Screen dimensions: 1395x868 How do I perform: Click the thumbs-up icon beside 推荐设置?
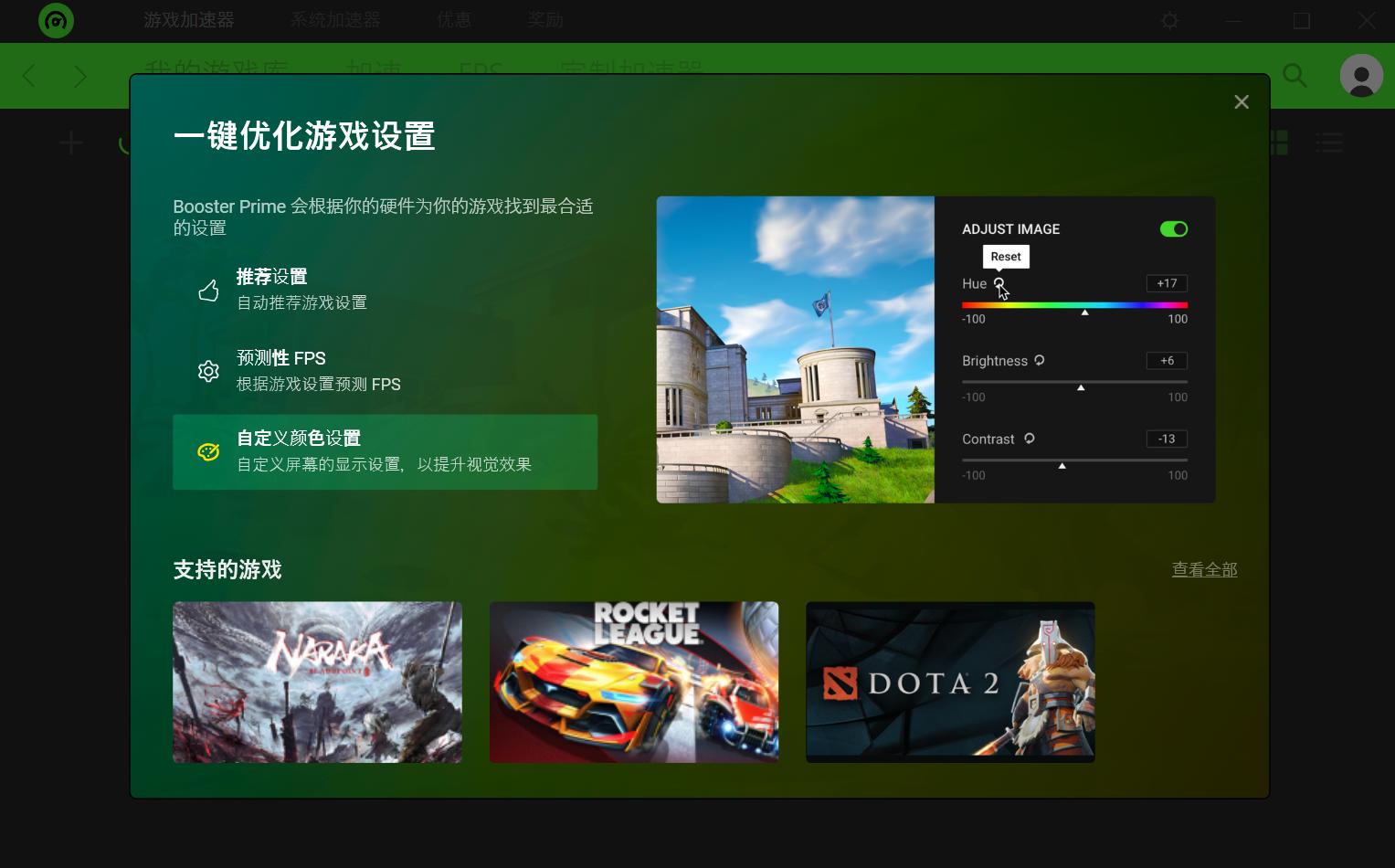pos(208,290)
